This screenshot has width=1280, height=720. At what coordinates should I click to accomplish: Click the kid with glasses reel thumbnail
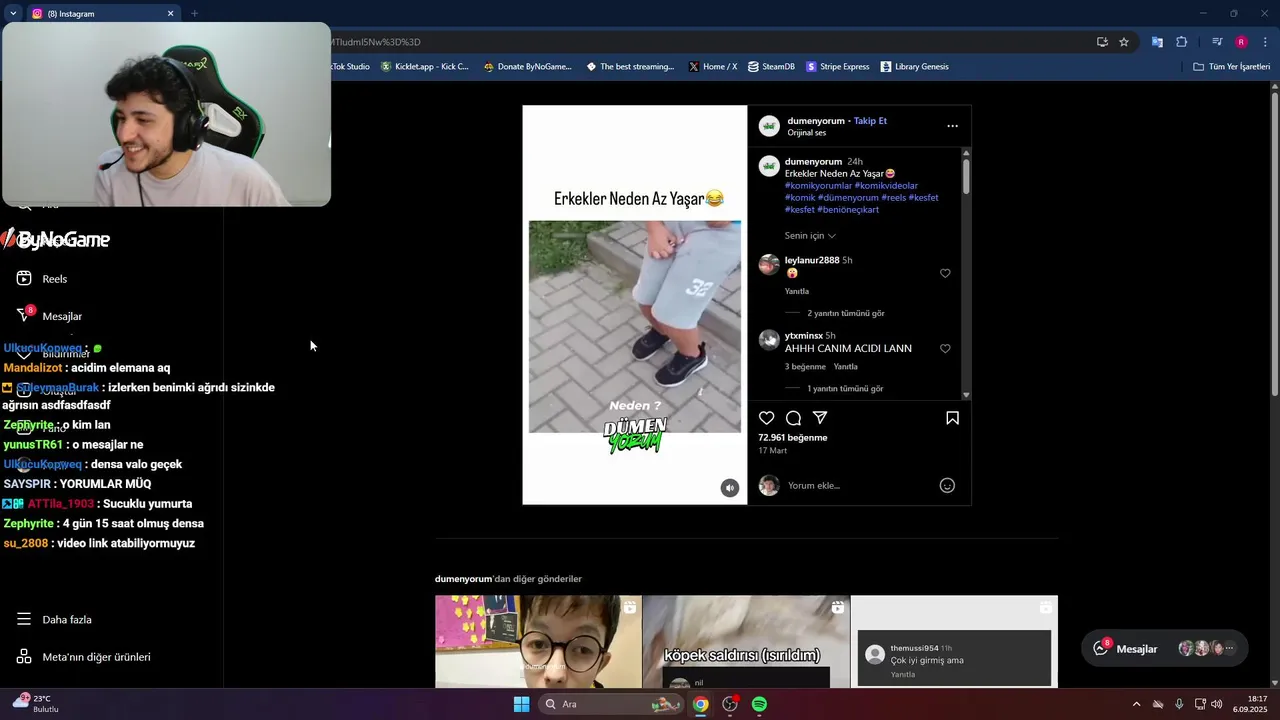538,642
